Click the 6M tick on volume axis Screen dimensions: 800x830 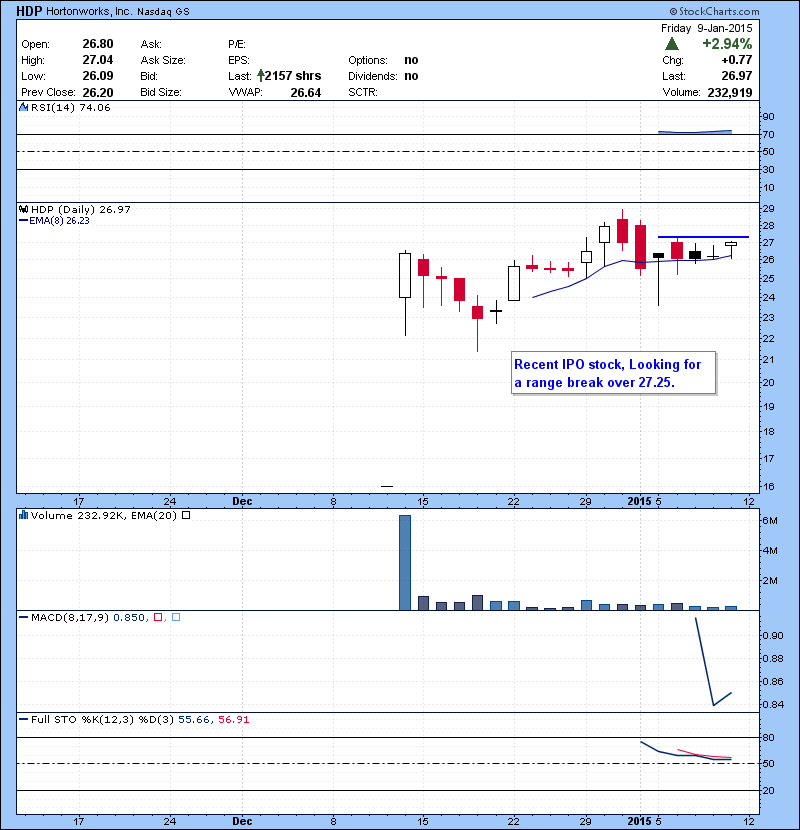click(770, 521)
